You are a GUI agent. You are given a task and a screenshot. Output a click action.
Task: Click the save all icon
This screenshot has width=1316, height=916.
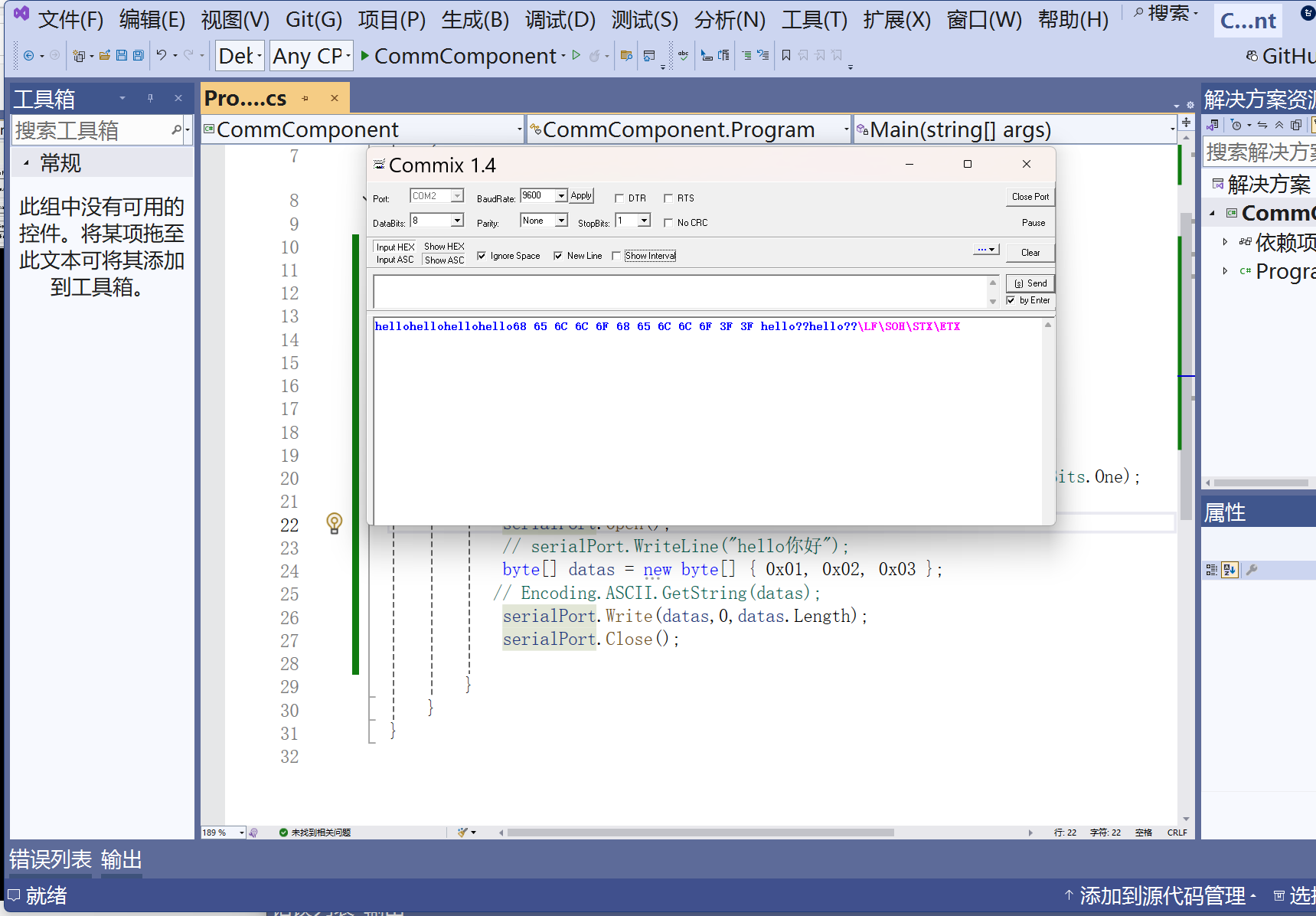click(x=138, y=55)
